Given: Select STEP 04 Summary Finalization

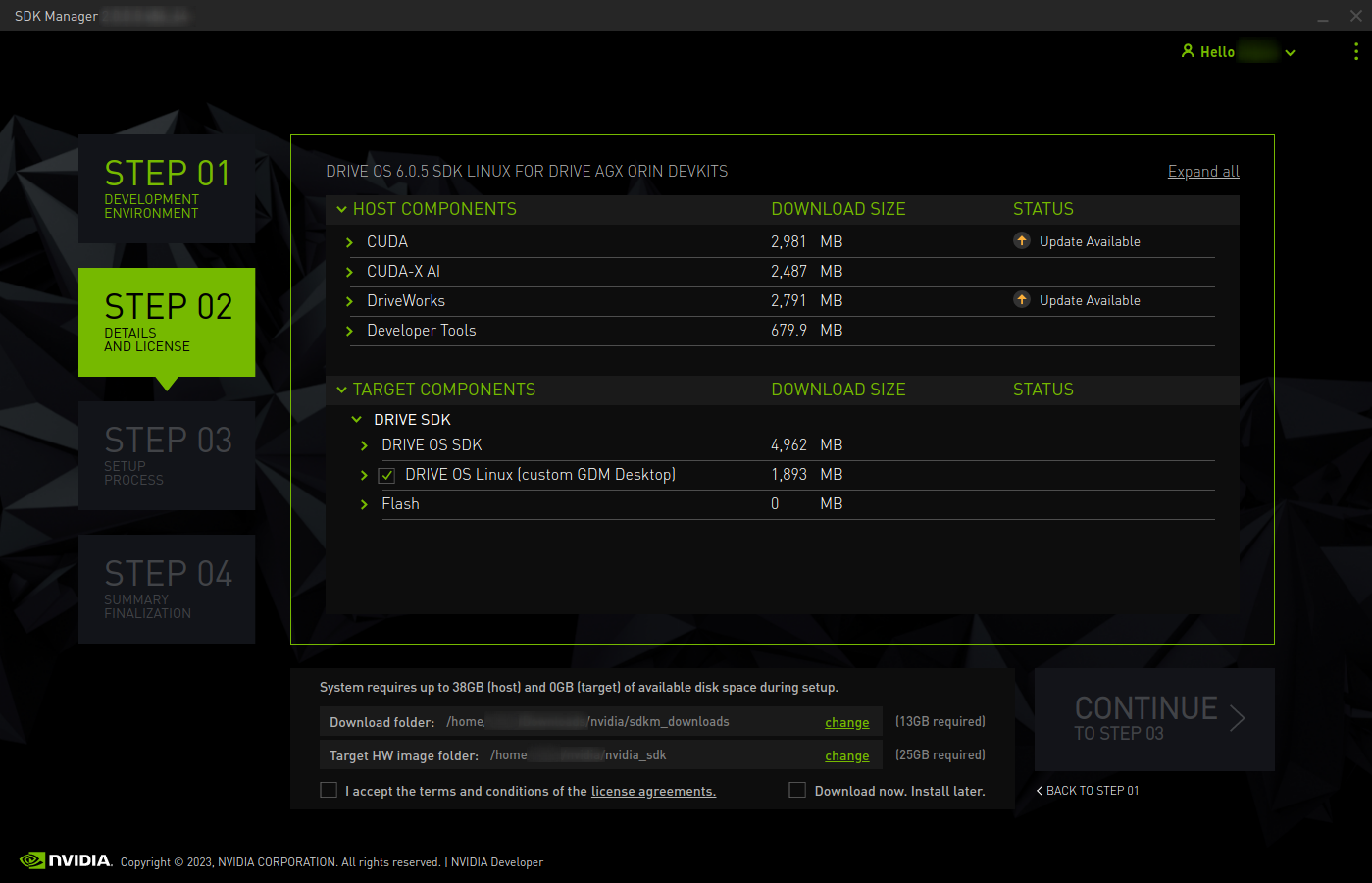Looking at the screenshot, I should pyautogui.click(x=167, y=589).
